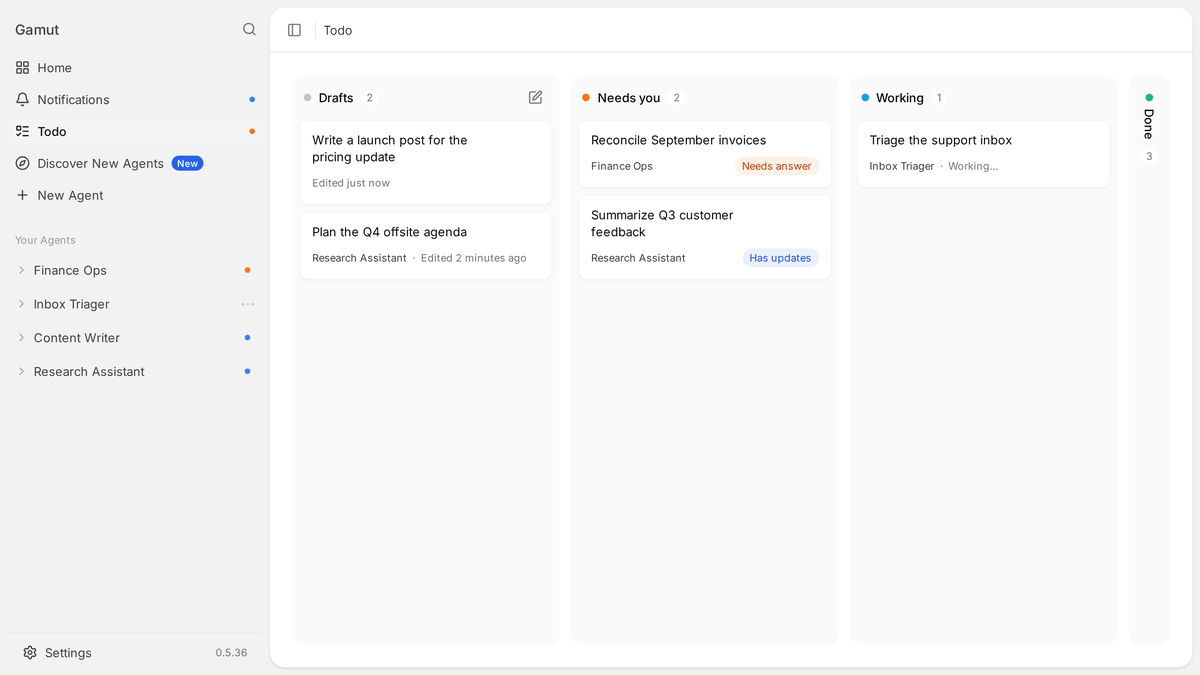This screenshot has height=675, width=1200.
Task: Open the Triage the support inbox card
Action: (984, 154)
